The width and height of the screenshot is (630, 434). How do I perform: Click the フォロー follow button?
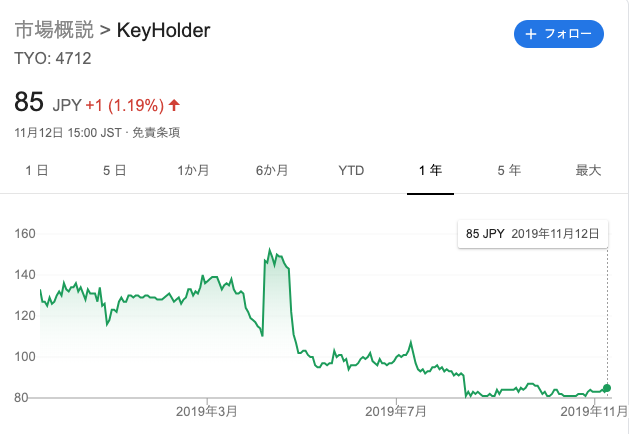pos(558,34)
